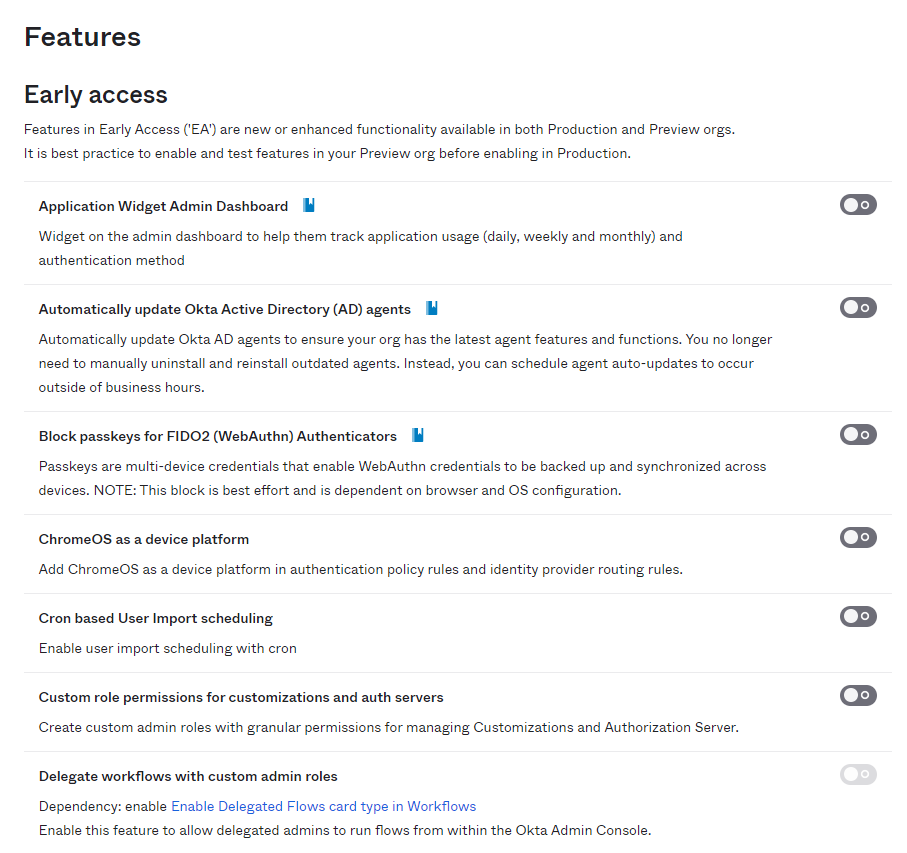Toggle custom role permissions for customizations switch
Screen dimensions: 907x853
click(858, 696)
